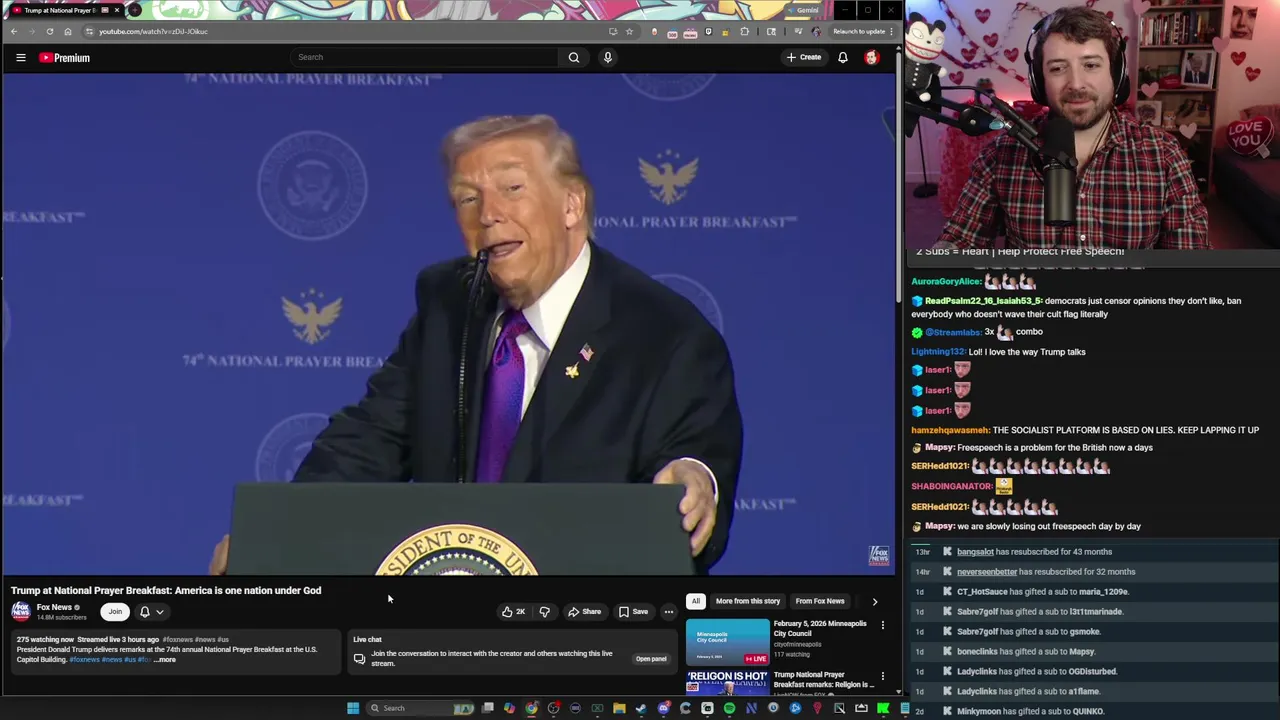Select the All filter chip
The image size is (1280, 720).
(695, 601)
